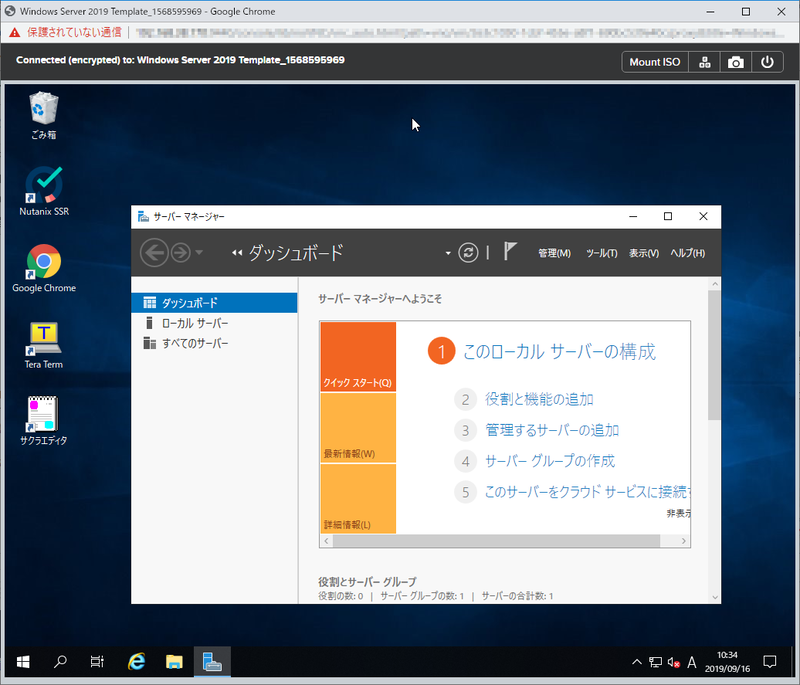Select the 最新情報(W) tile

point(358,428)
